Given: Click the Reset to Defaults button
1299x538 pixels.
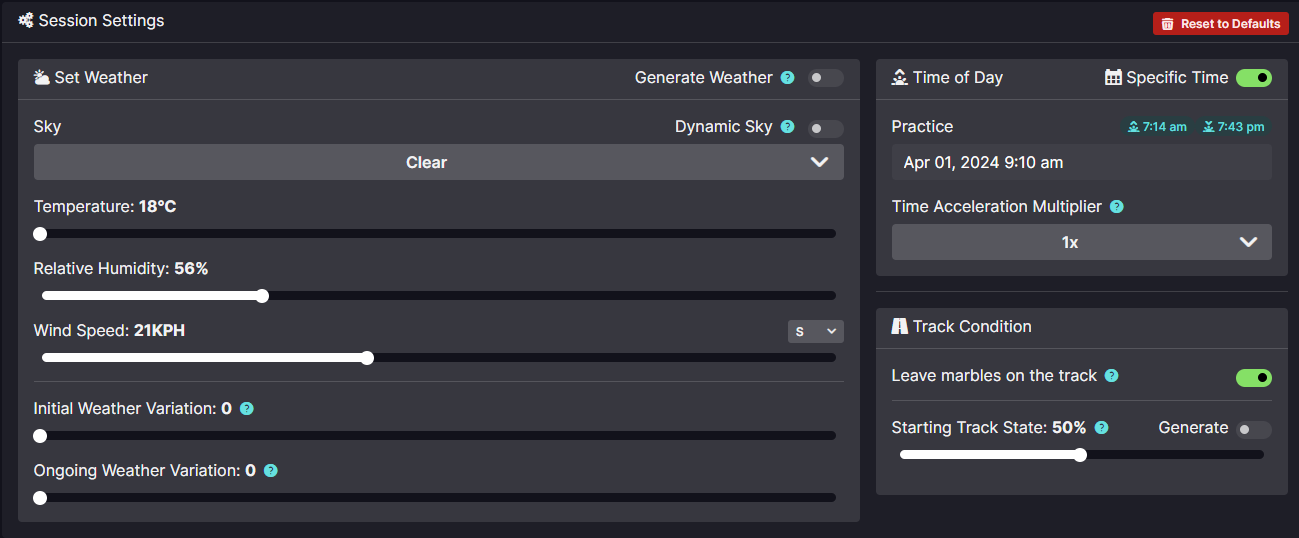Looking at the screenshot, I should [1220, 24].
